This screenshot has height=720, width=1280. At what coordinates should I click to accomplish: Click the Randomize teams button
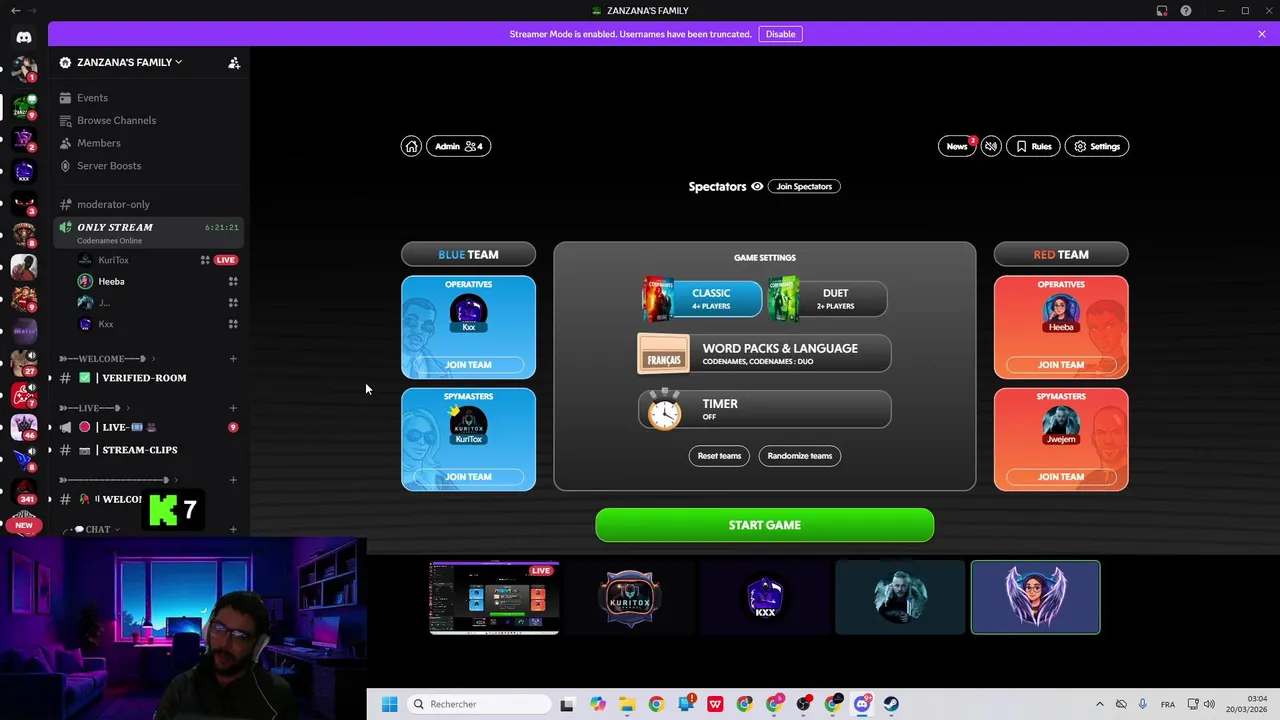click(x=800, y=456)
